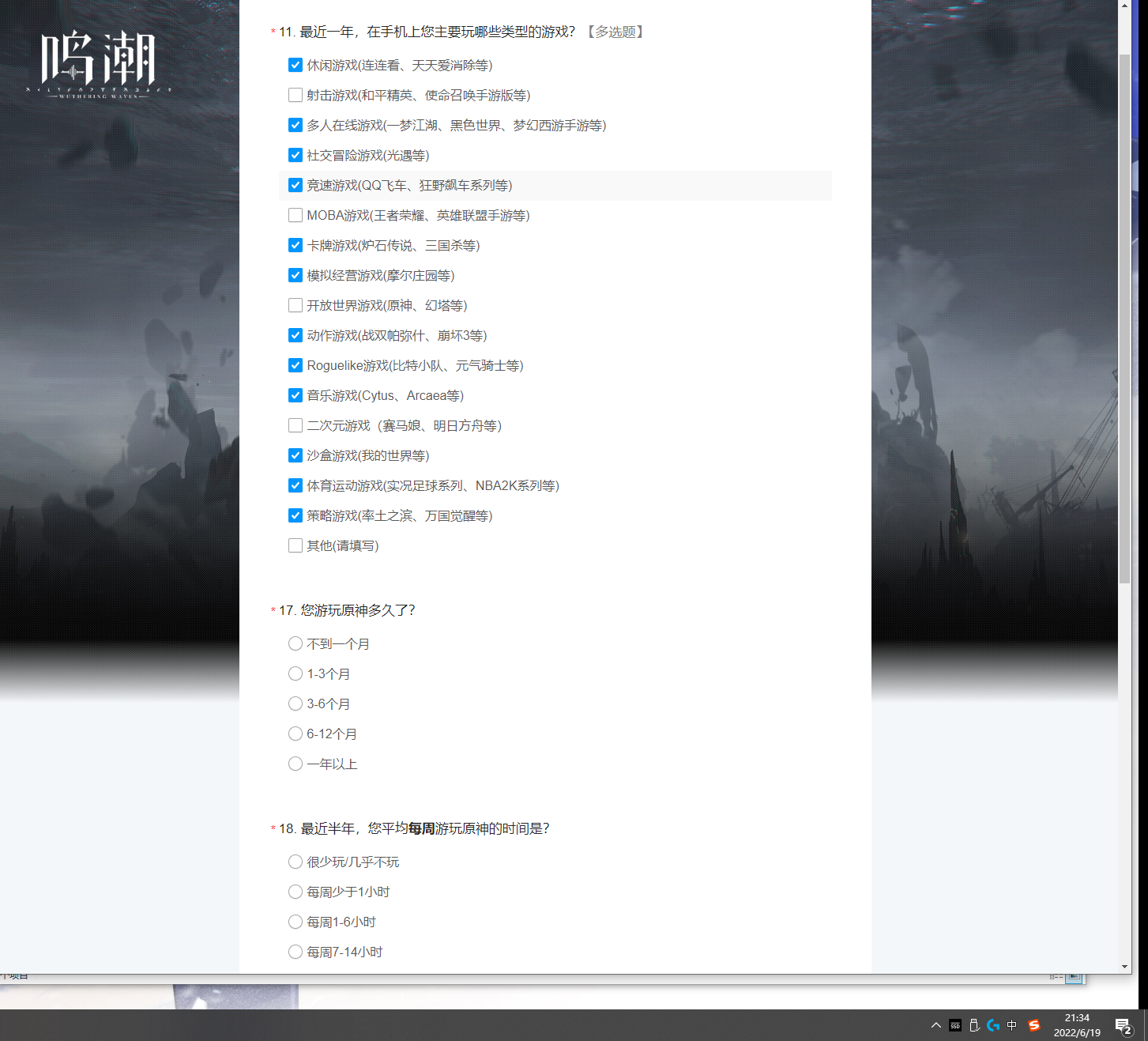Image resolution: width=1148 pixels, height=1041 pixels.
Task: Select 3-6个月 radio option
Action: (295, 703)
